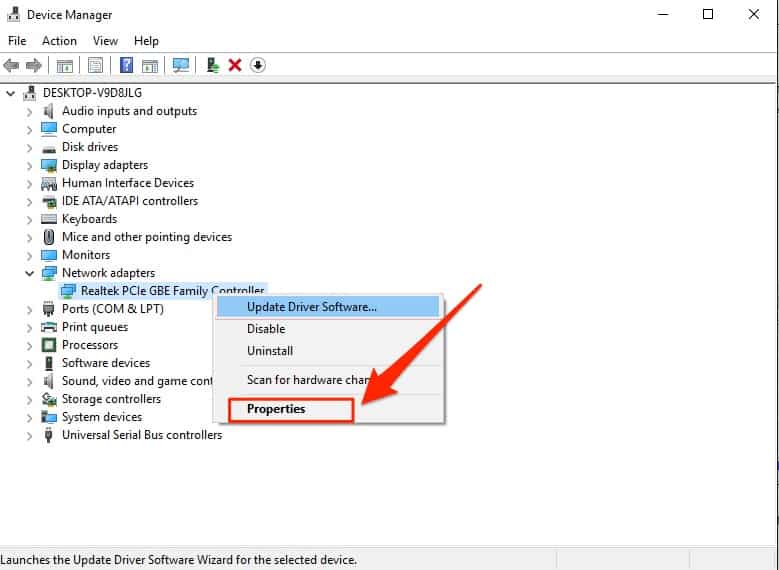Click the Storage controllers icon

49,399
